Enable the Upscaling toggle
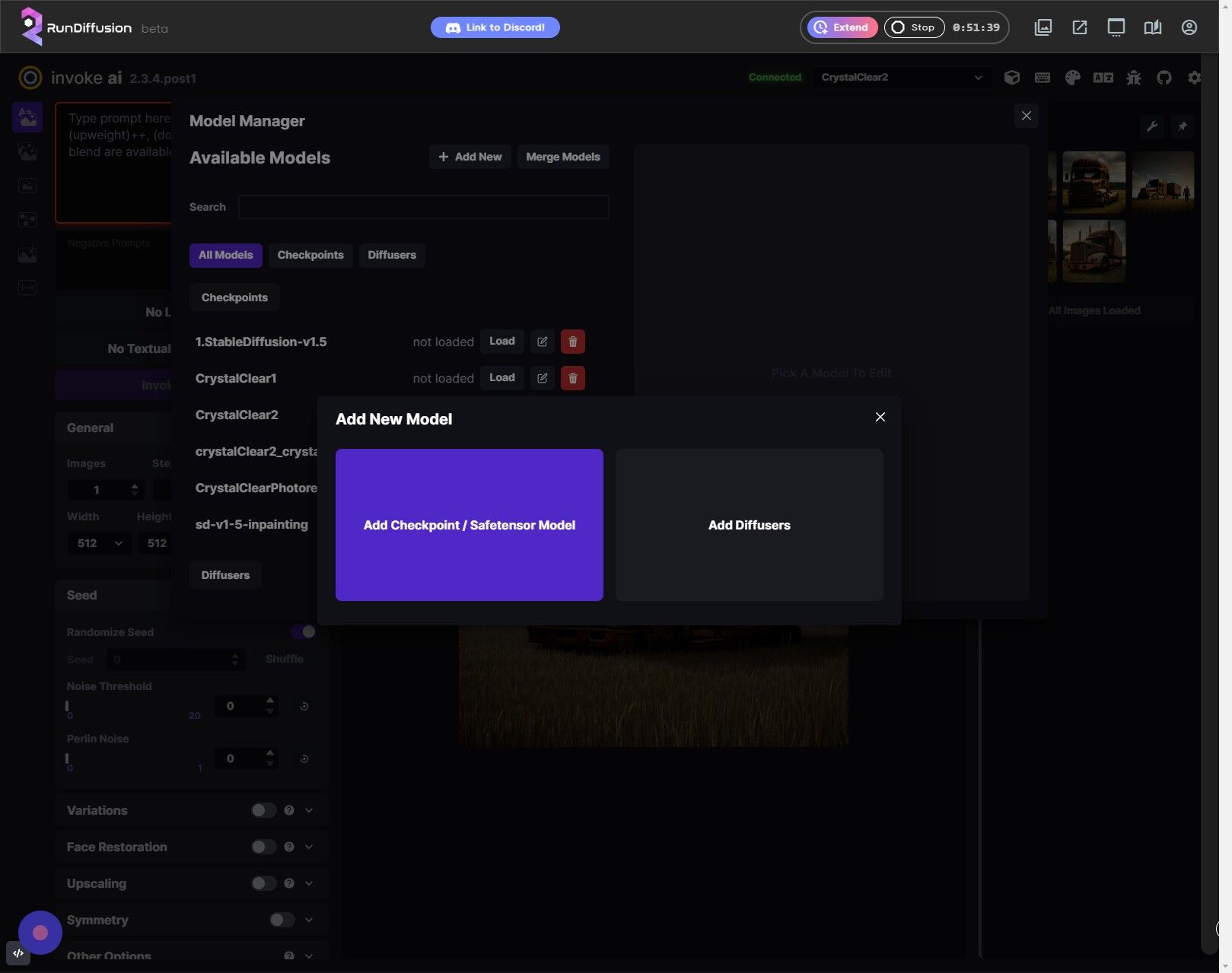Screen dimensions: 1232x973 263,883
